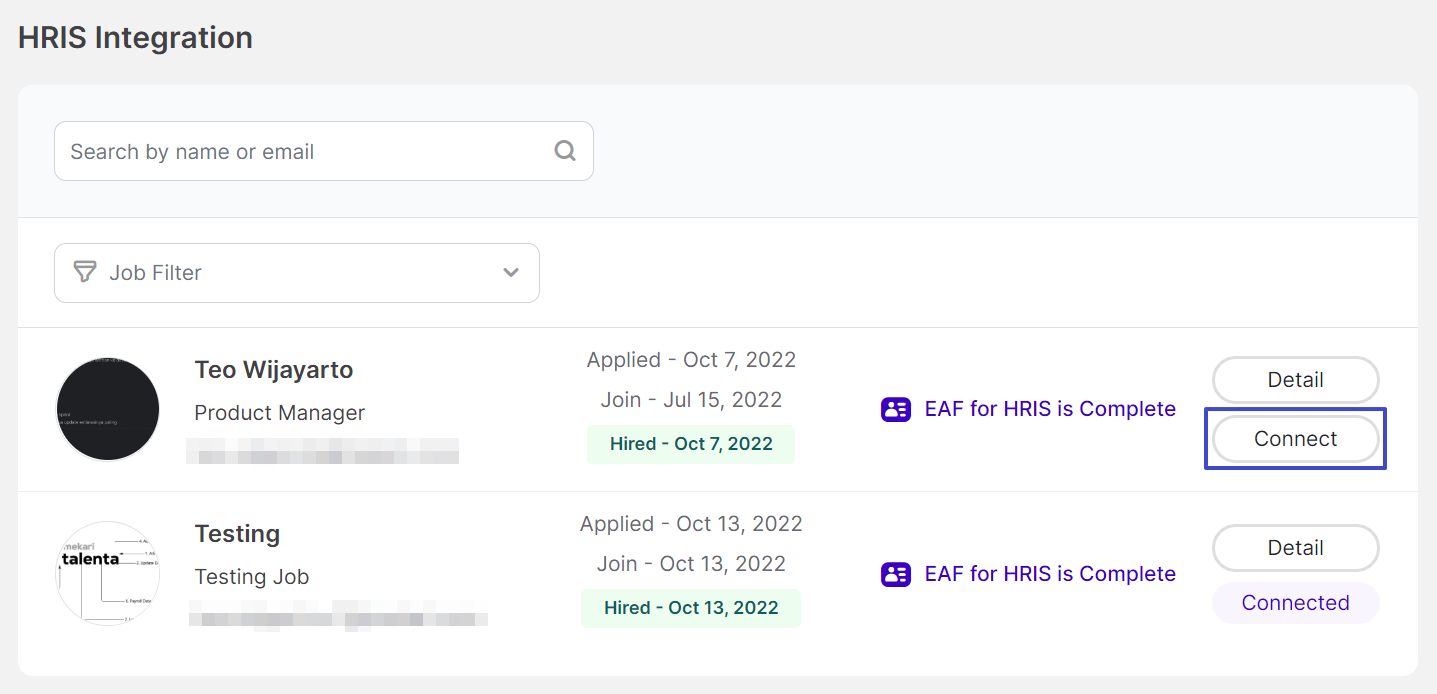Screen dimensions: 1437x694
Task: Click Testing's EAF for HRIS is Complete link
Action: [x=1049, y=574]
